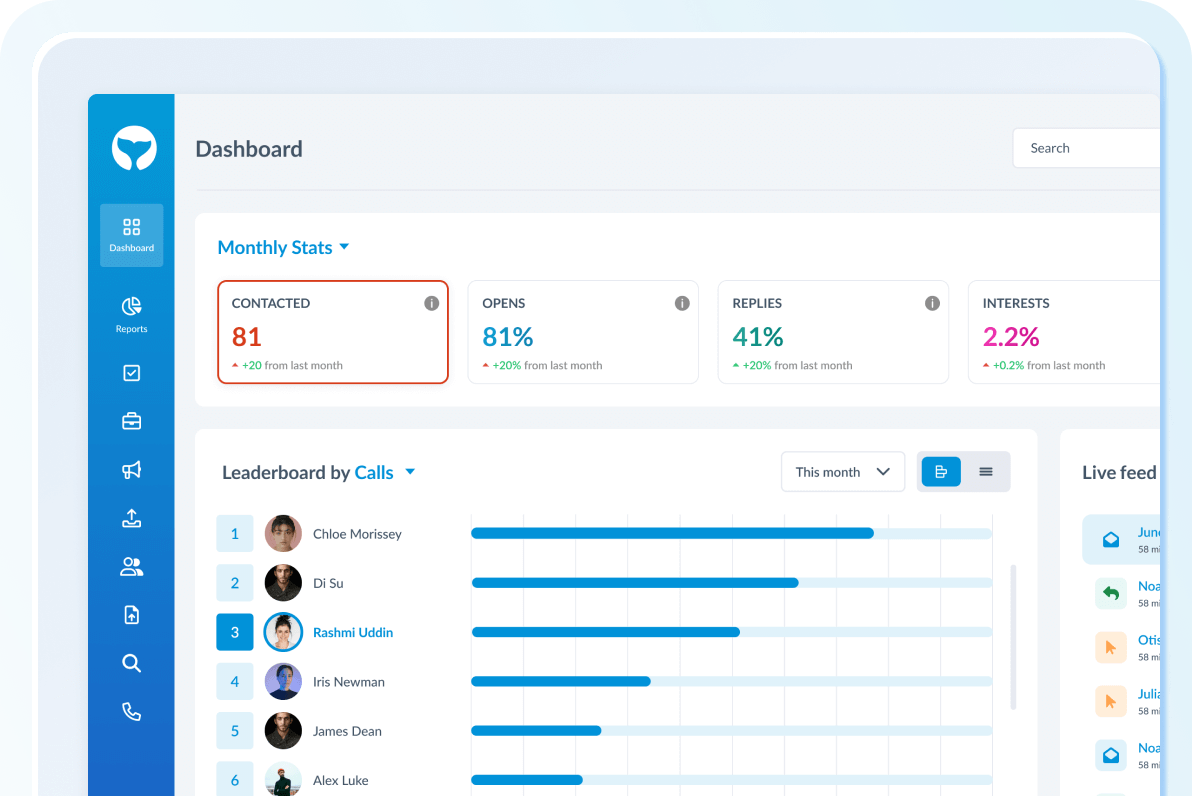Expand the Monthly Stats dropdown
Viewport: 1192px width, 796px height.
coord(344,246)
